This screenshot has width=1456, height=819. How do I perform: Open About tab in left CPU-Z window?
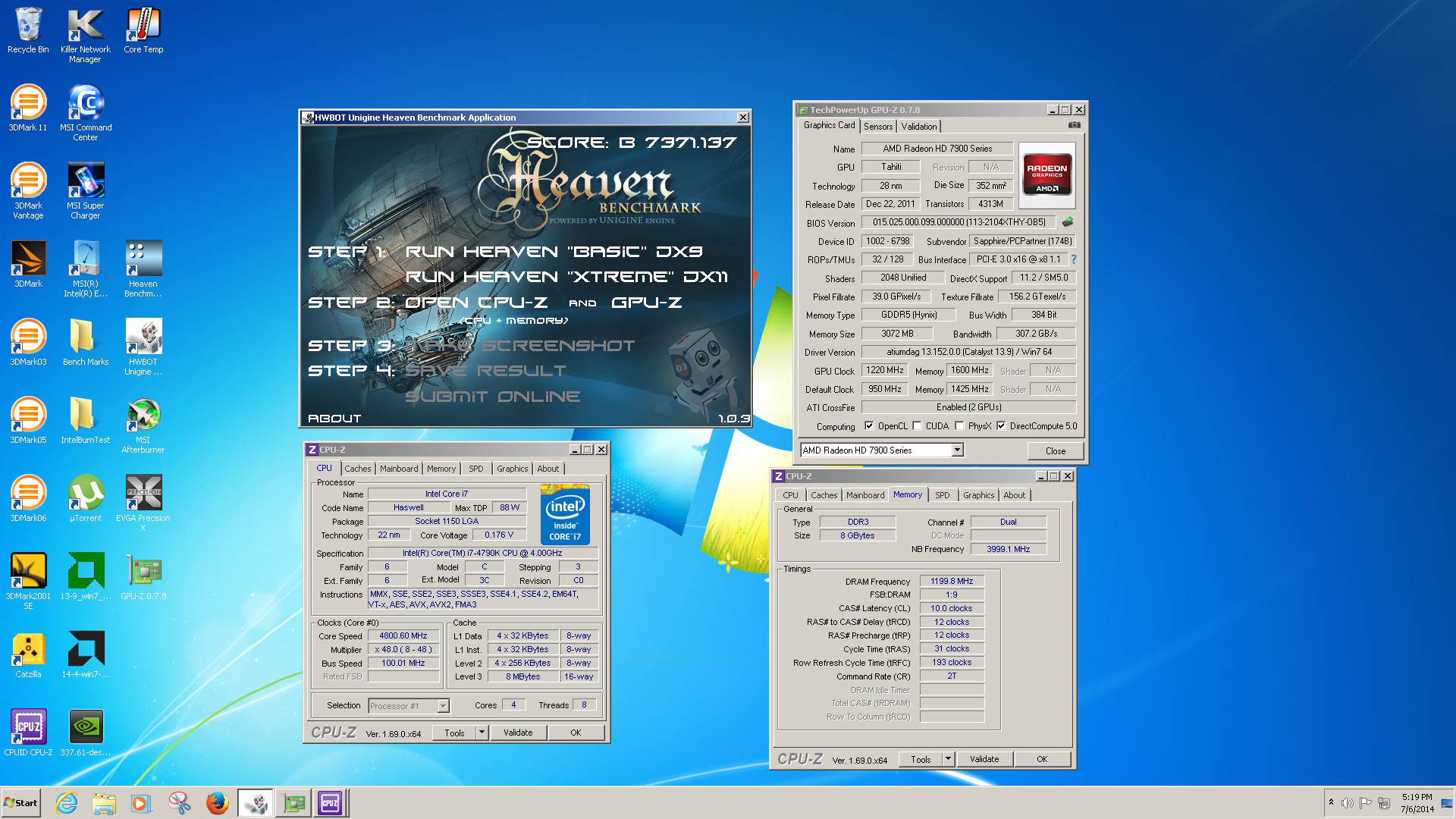point(548,469)
